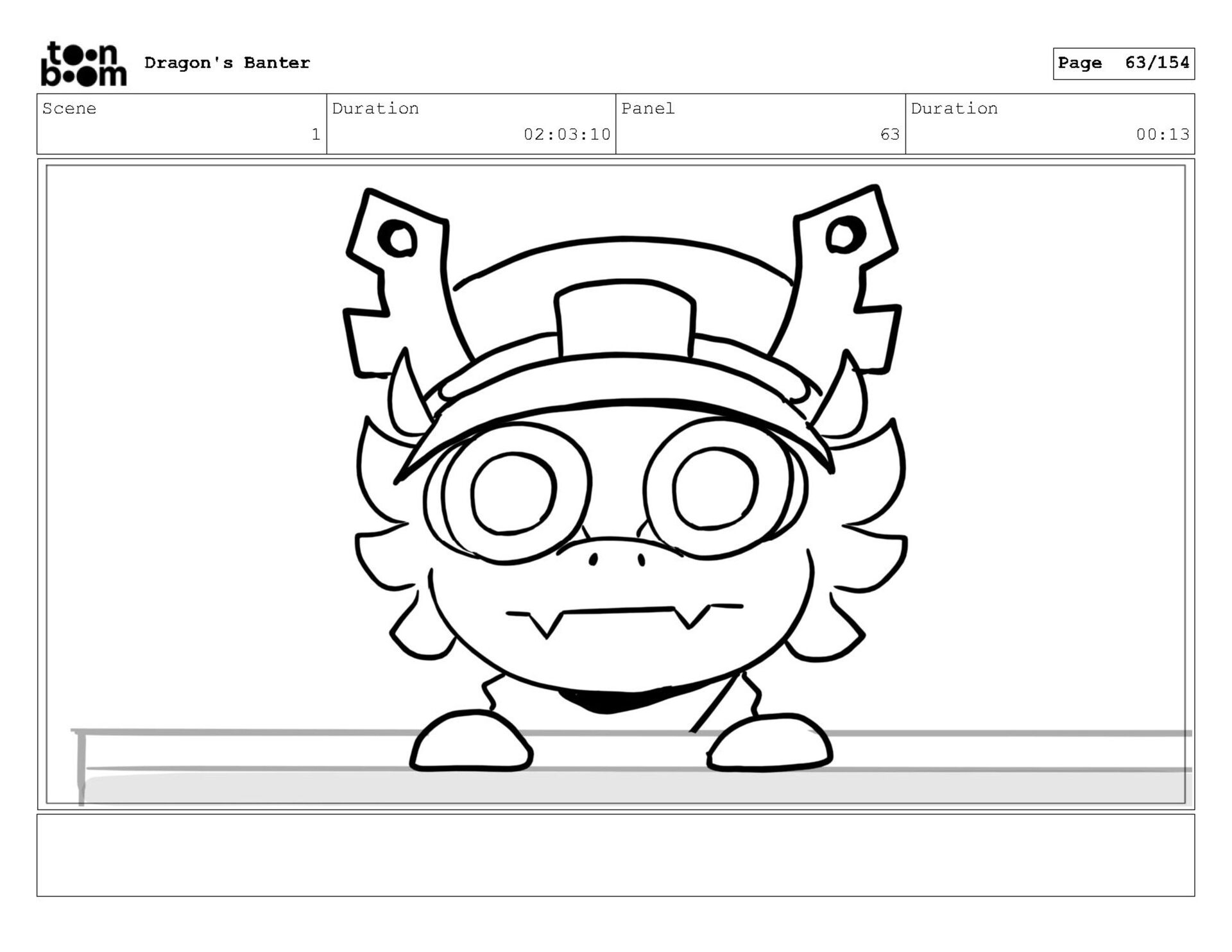Click the dragon's right foot
Screen dimensions: 1232x952
[x=770, y=744]
